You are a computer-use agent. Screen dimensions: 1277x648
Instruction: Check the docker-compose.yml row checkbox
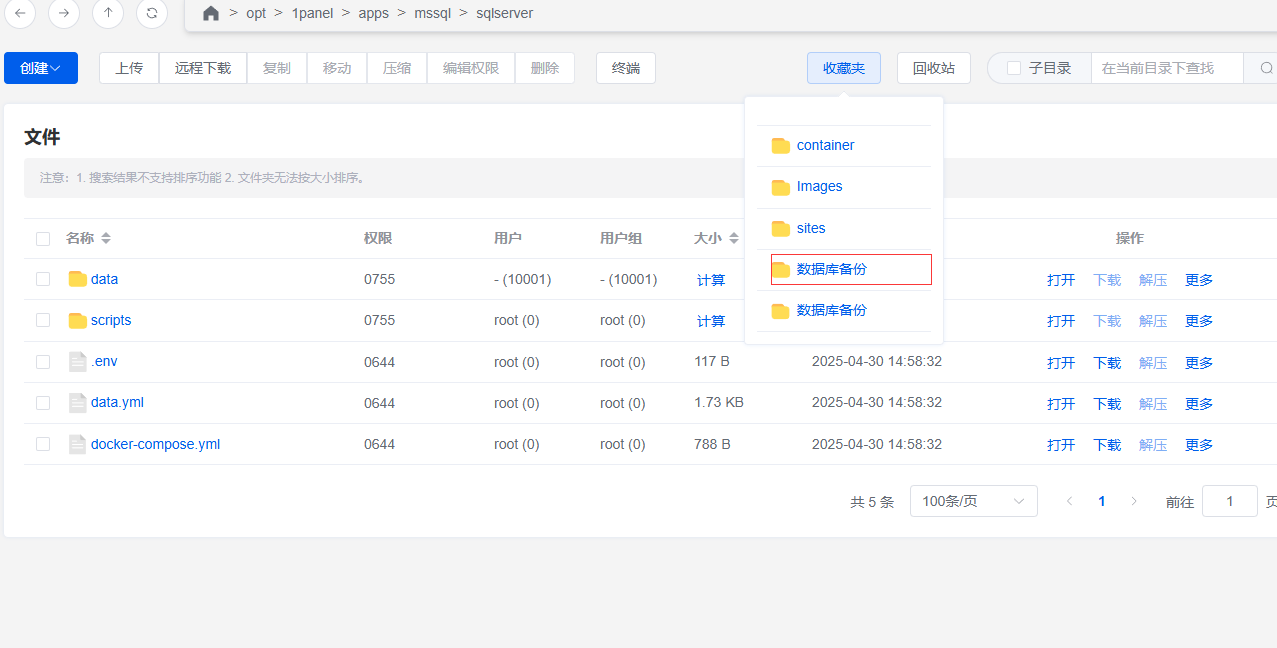[43, 444]
